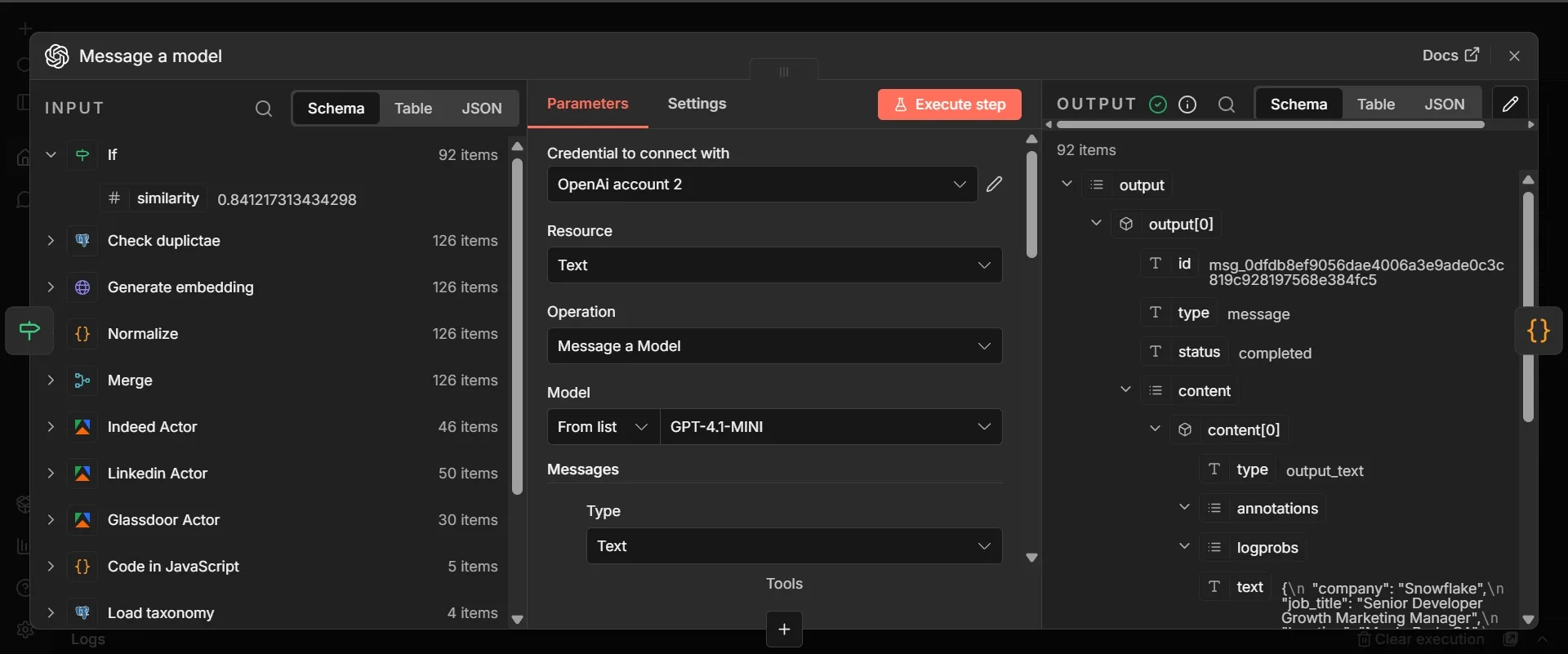Go to the previous If node
This screenshot has height=654, width=1568.
pyautogui.click(x=29, y=331)
